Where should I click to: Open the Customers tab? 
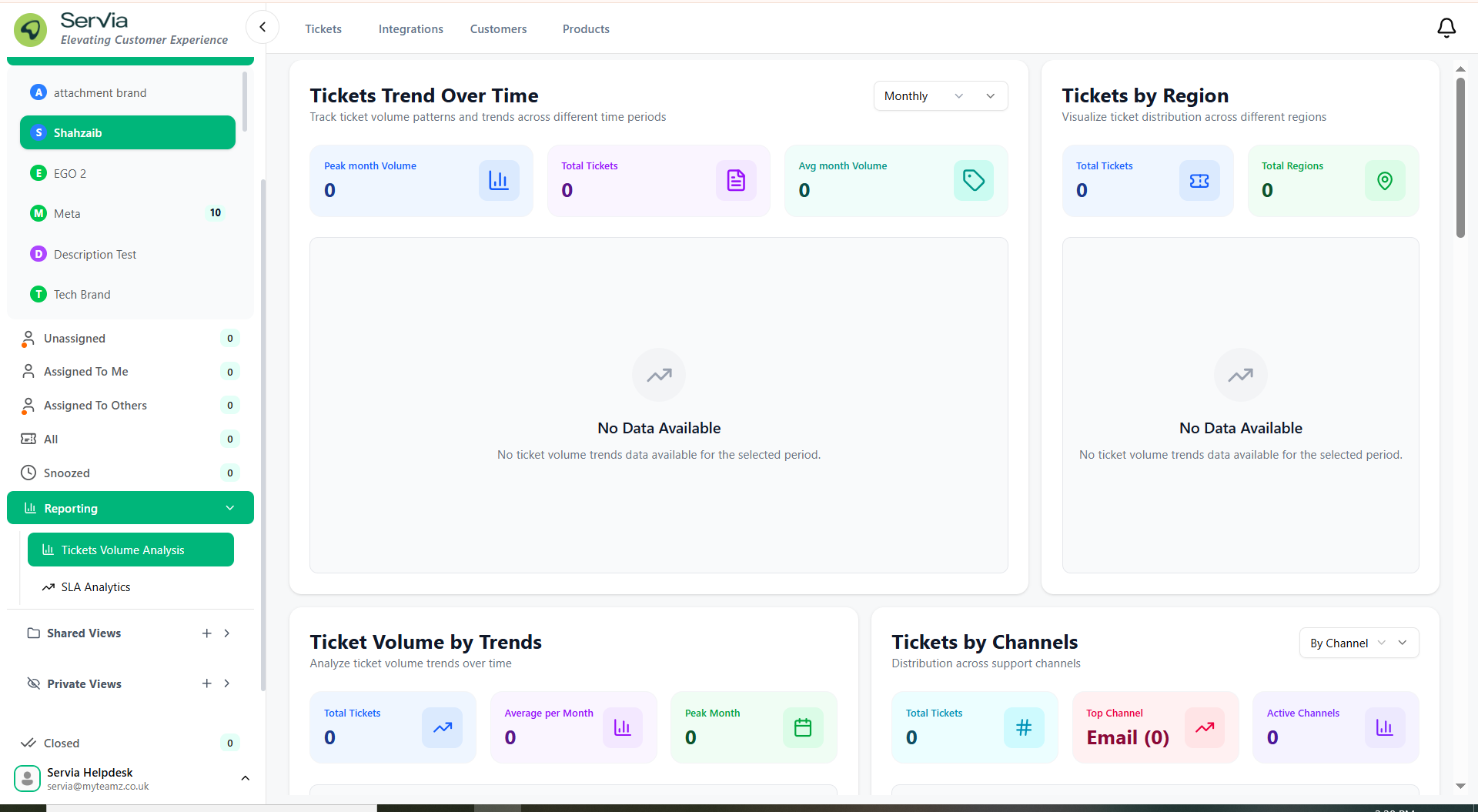[498, 29]
